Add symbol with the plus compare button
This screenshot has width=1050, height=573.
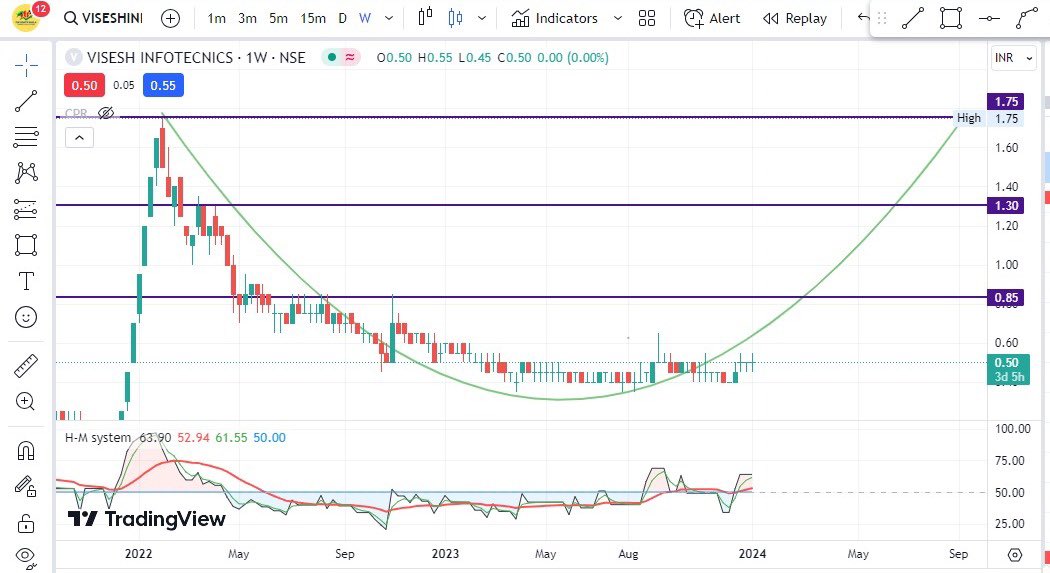click(171, 18)
